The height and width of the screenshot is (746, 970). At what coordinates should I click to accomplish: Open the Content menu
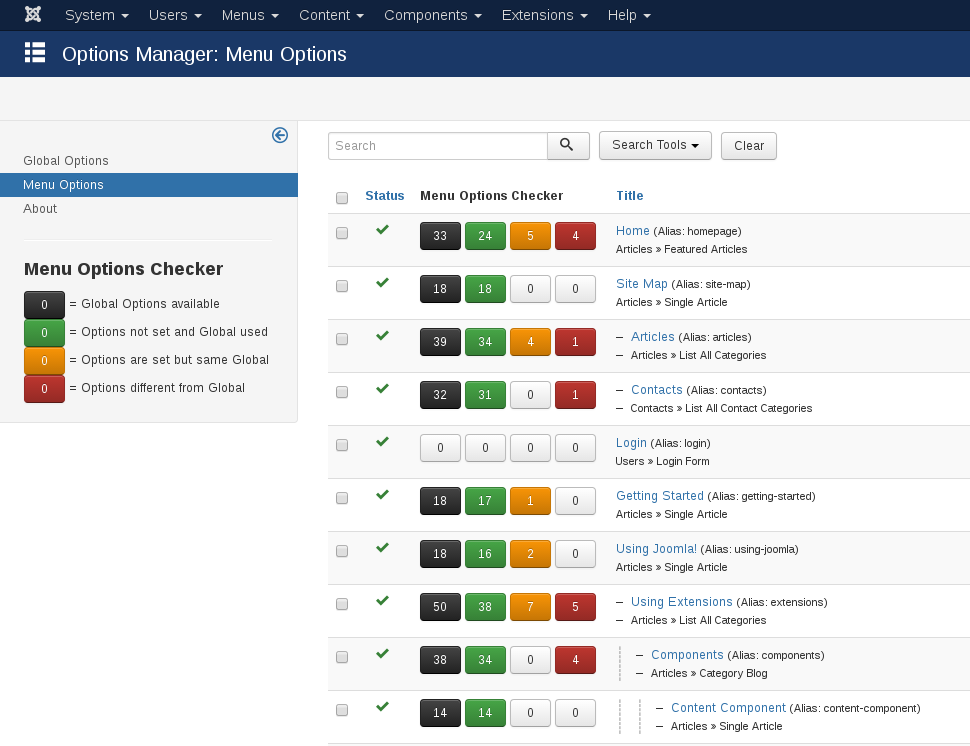click(330, 14)
